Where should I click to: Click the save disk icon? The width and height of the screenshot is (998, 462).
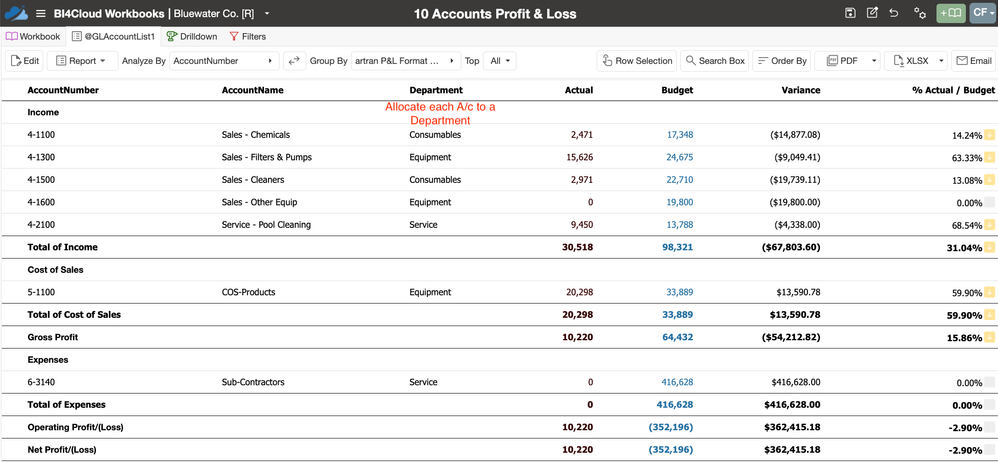click(x=850, y=13)
